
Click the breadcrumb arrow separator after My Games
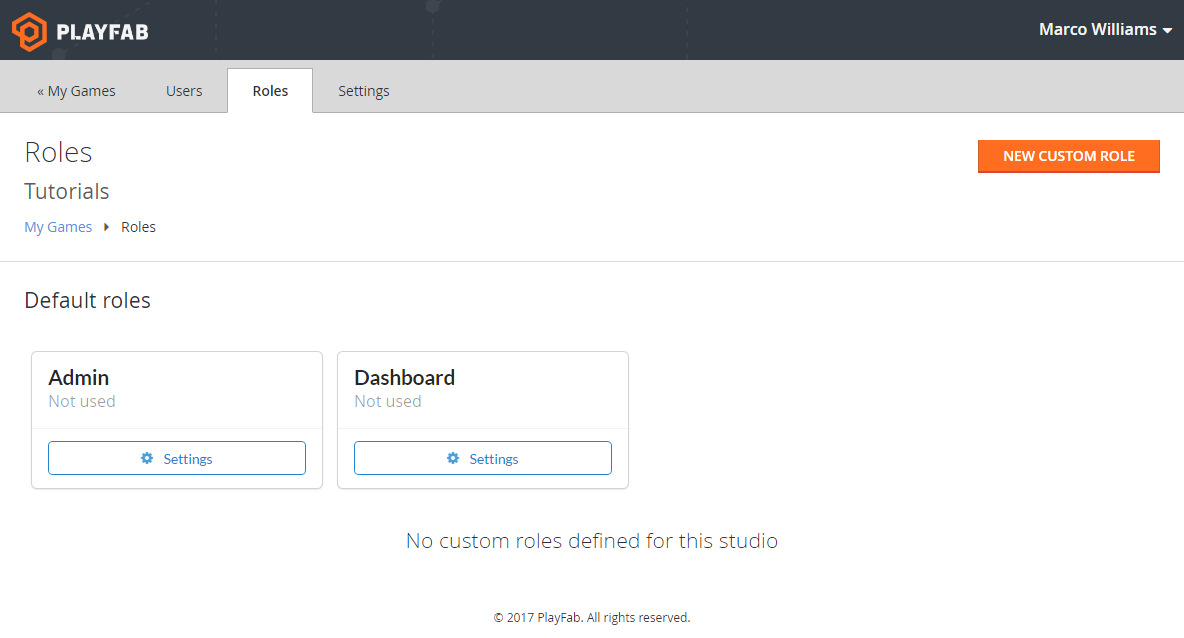[x=106, y=227]
